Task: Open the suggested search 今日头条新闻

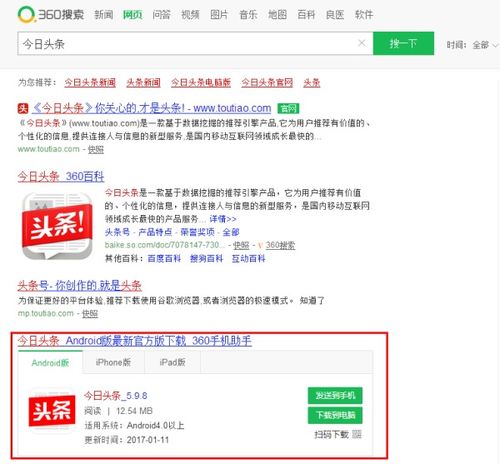Action: point(90,82)
